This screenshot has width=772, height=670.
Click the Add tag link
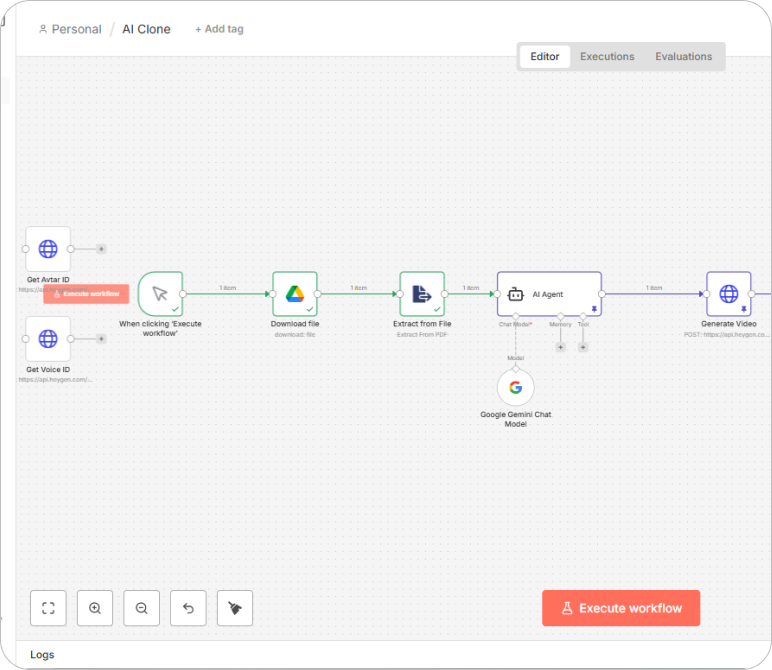pos(219,29)
